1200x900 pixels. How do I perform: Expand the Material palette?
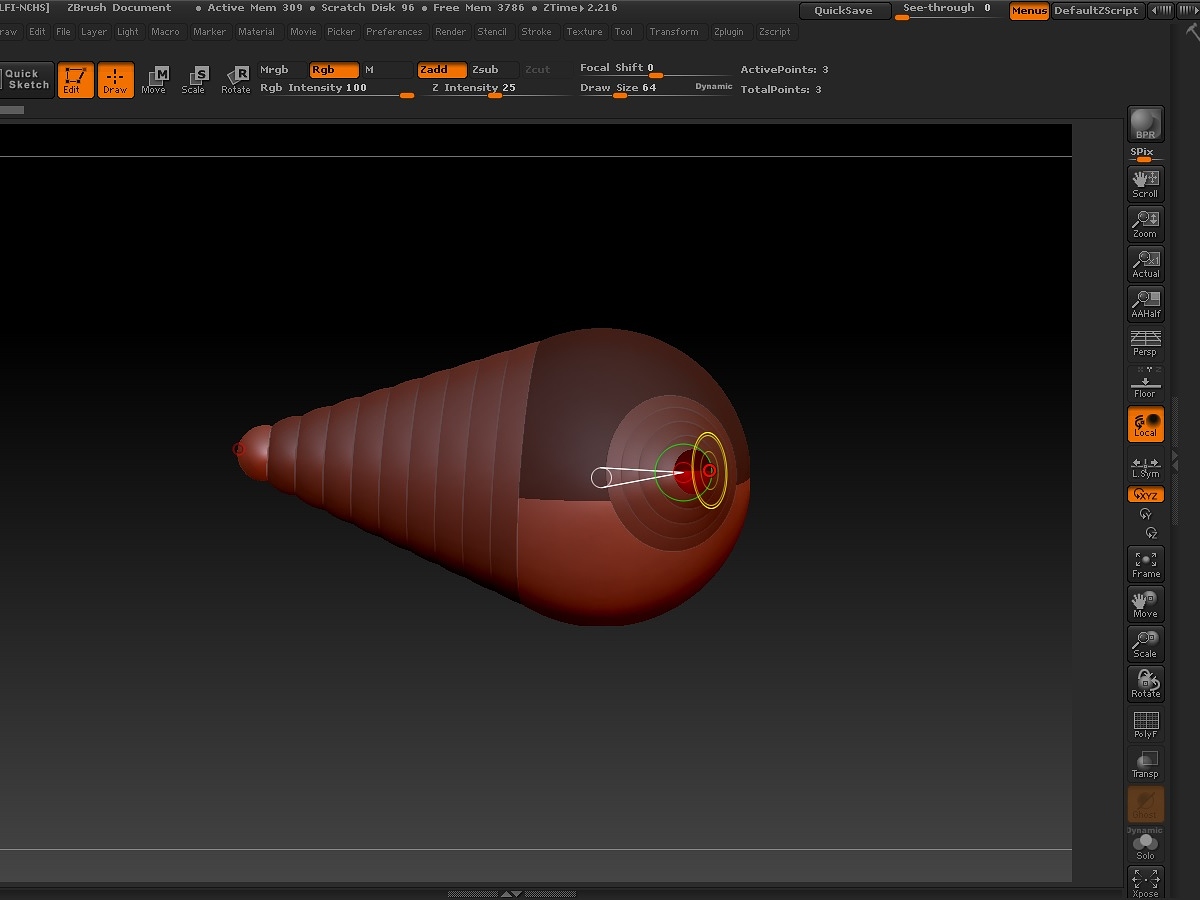tap(256, 32)
